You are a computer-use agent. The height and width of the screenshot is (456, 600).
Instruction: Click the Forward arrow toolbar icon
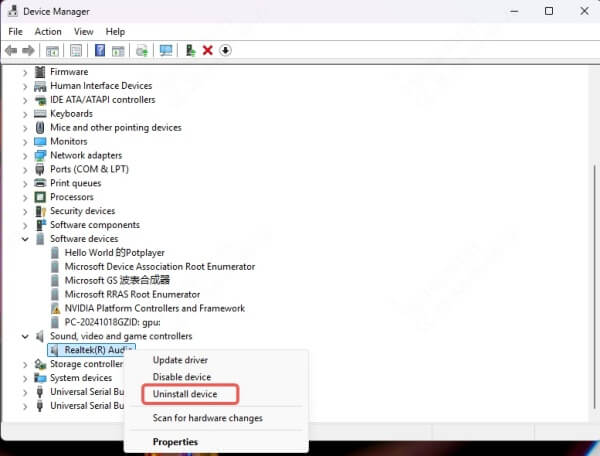tap(29, 50)
